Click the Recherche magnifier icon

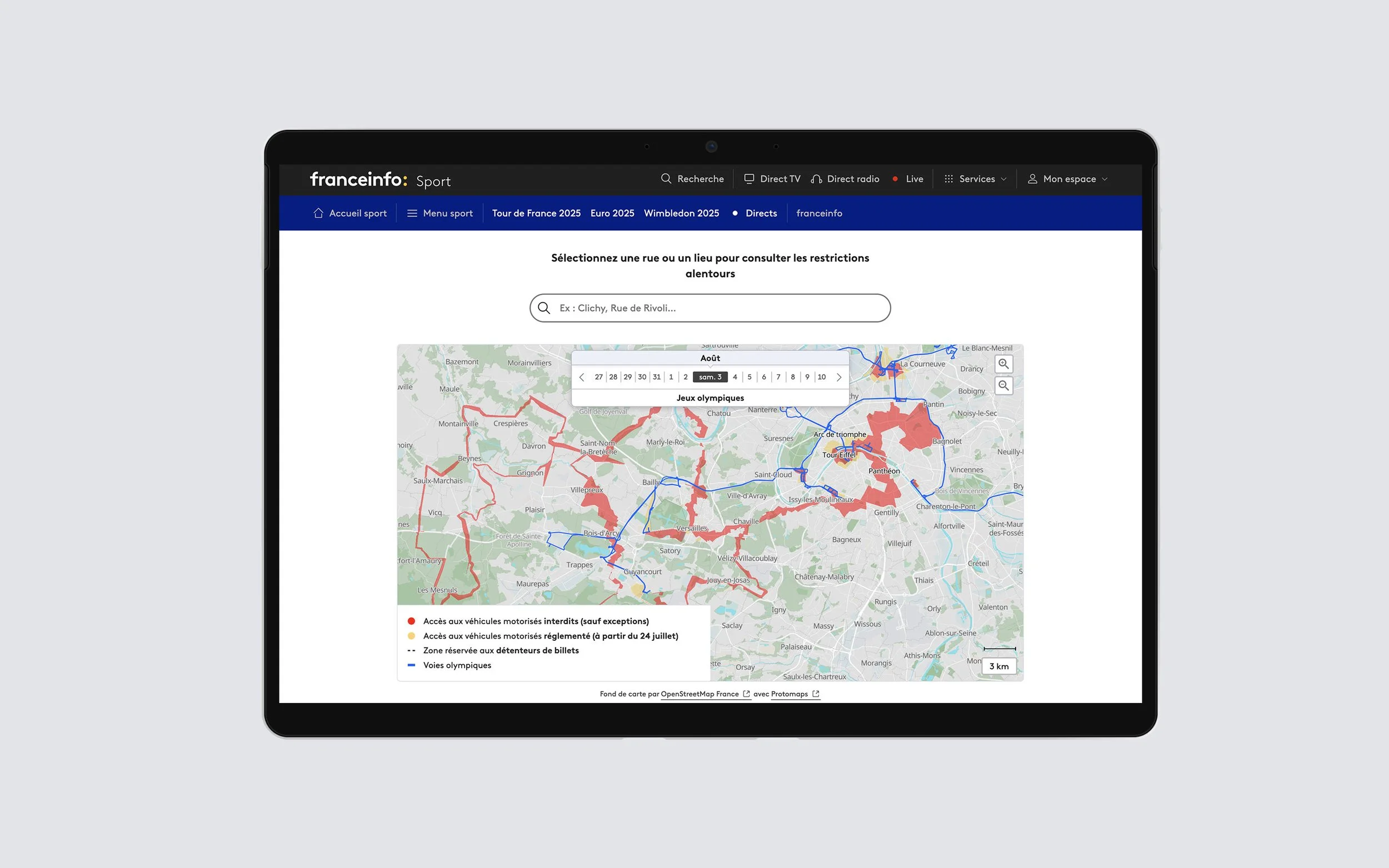pos(666,178)
